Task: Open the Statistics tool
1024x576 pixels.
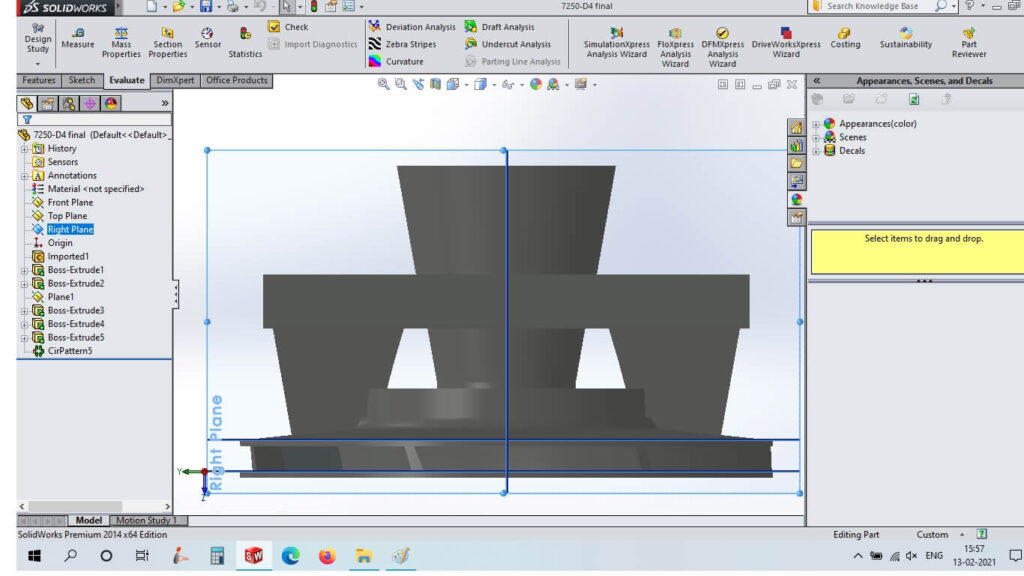Action: [245, 42]
